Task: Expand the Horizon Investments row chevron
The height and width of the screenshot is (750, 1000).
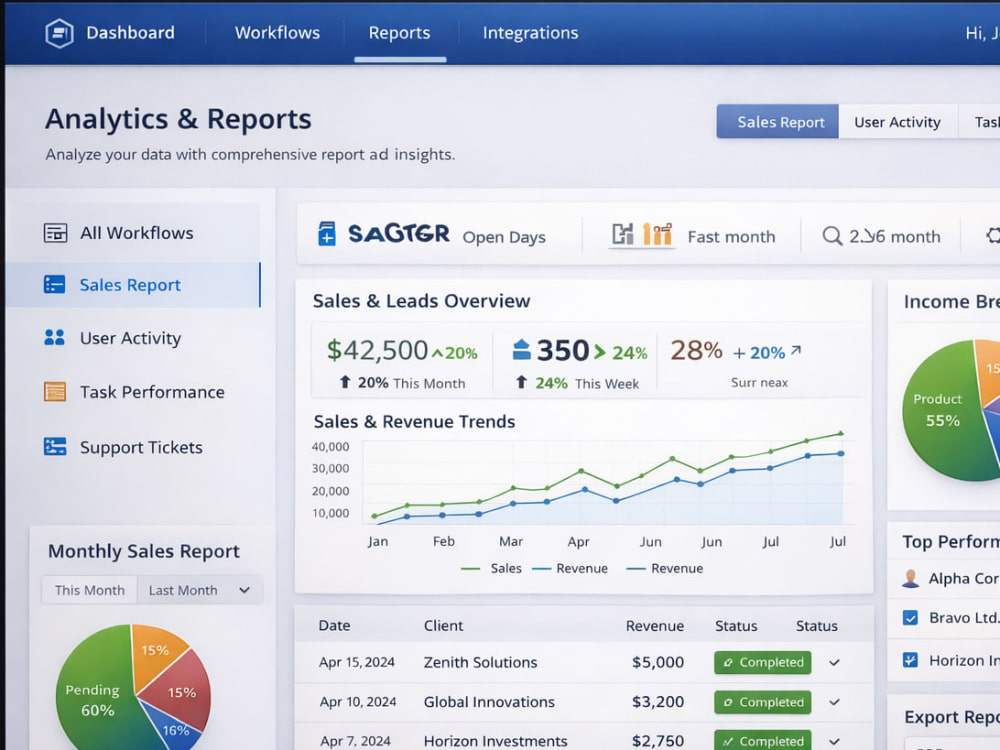Action: (x=834, y=741)
